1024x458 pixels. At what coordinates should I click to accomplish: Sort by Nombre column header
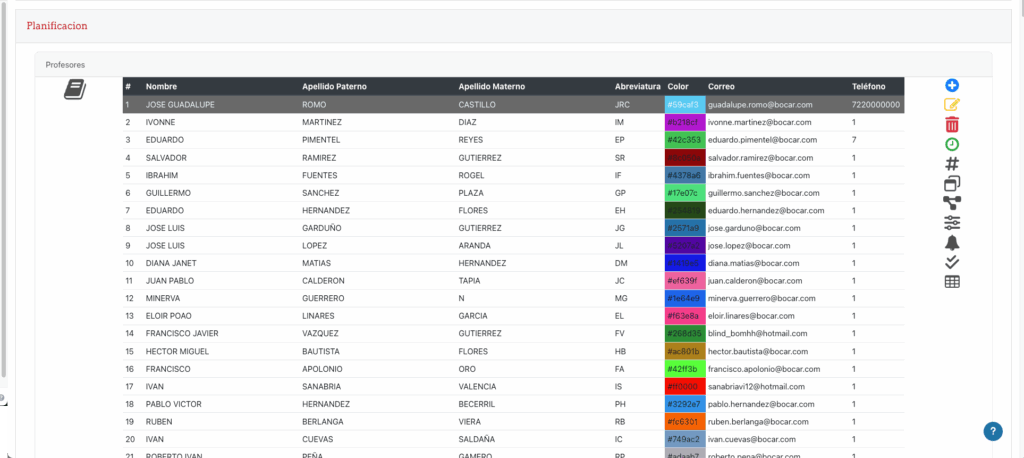coord(161,86)
